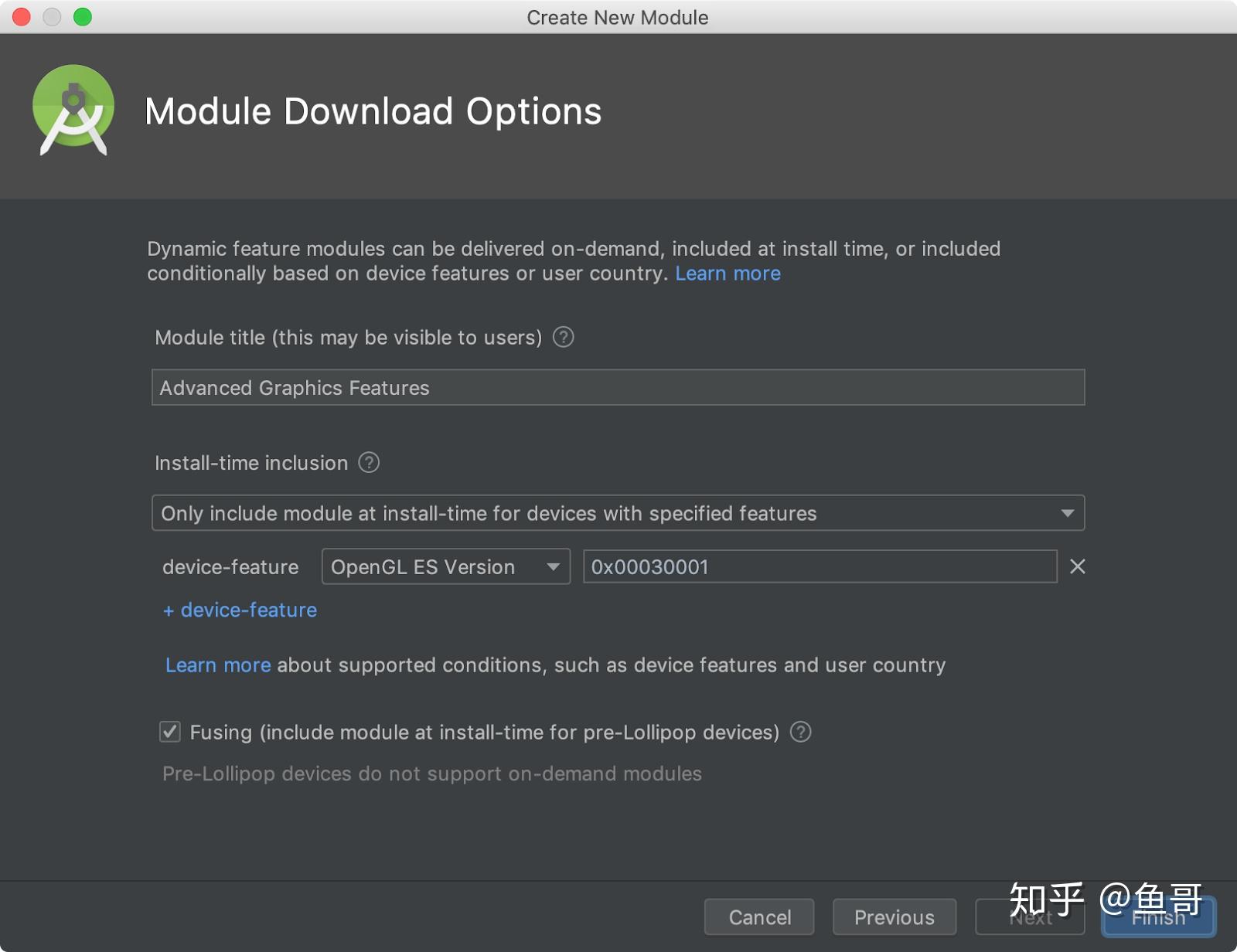Focus the Module title text field
1237x952 pixels.
[x=618, y=387]
